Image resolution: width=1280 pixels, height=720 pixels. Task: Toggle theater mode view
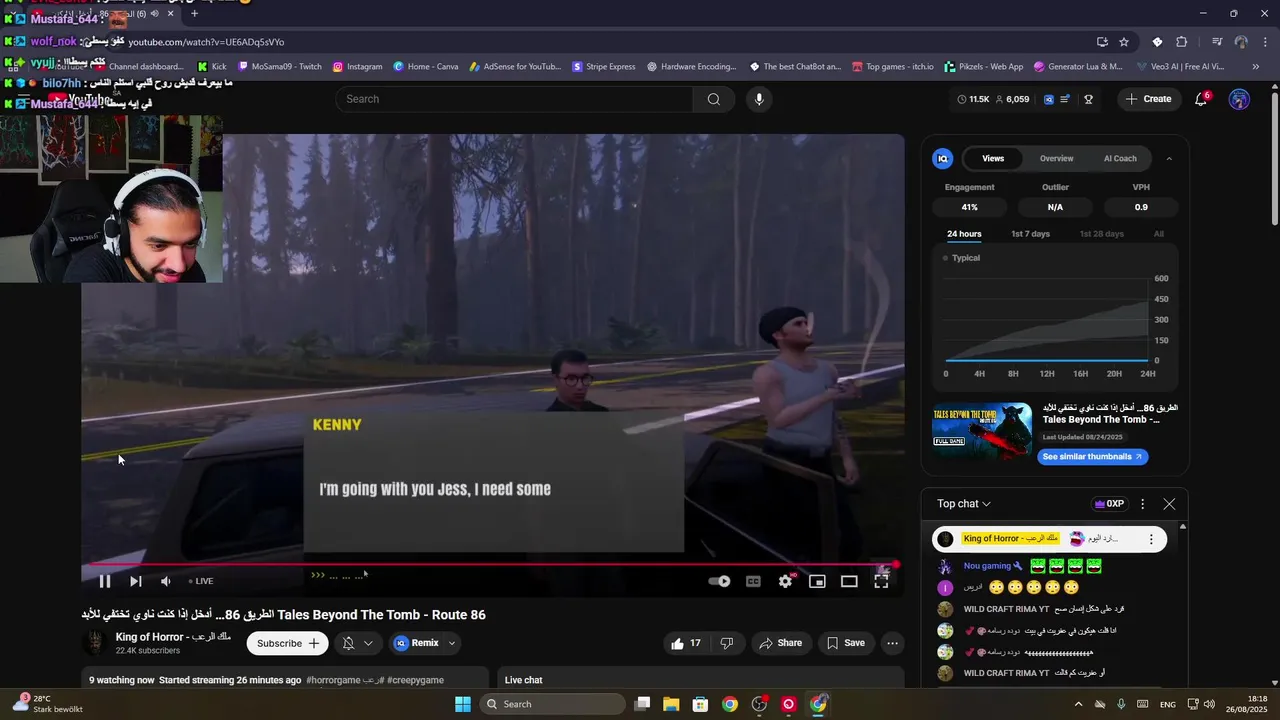[849, 581]
